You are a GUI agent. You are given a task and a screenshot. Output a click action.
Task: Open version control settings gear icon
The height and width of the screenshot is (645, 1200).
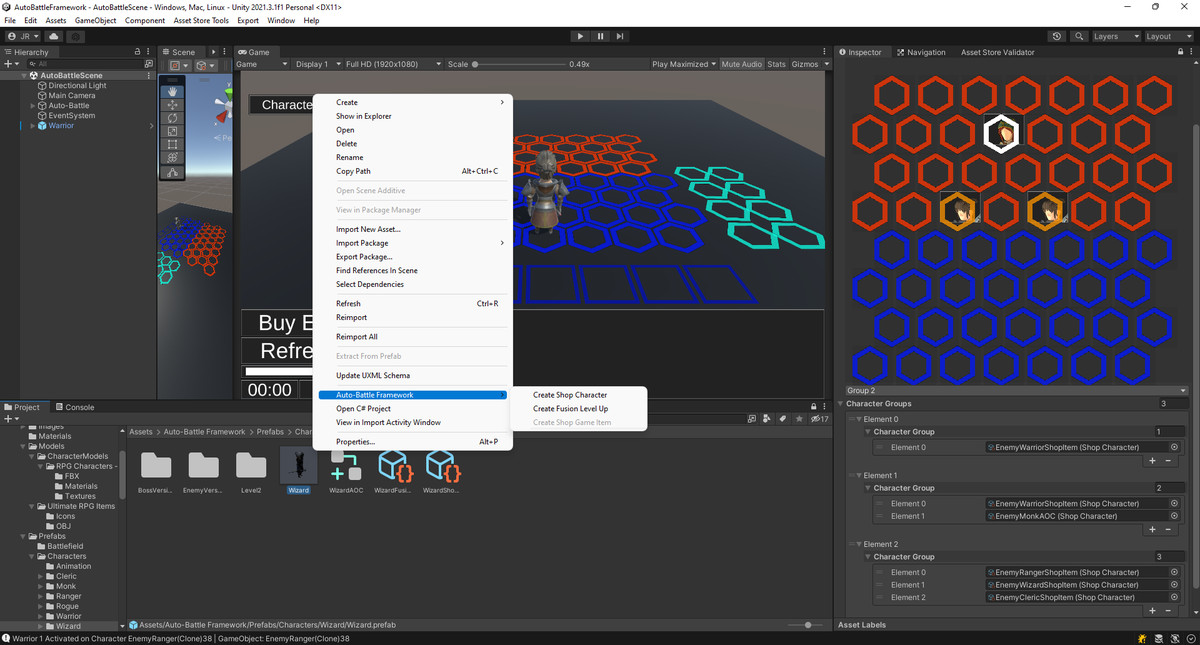(x=76, y=36)
